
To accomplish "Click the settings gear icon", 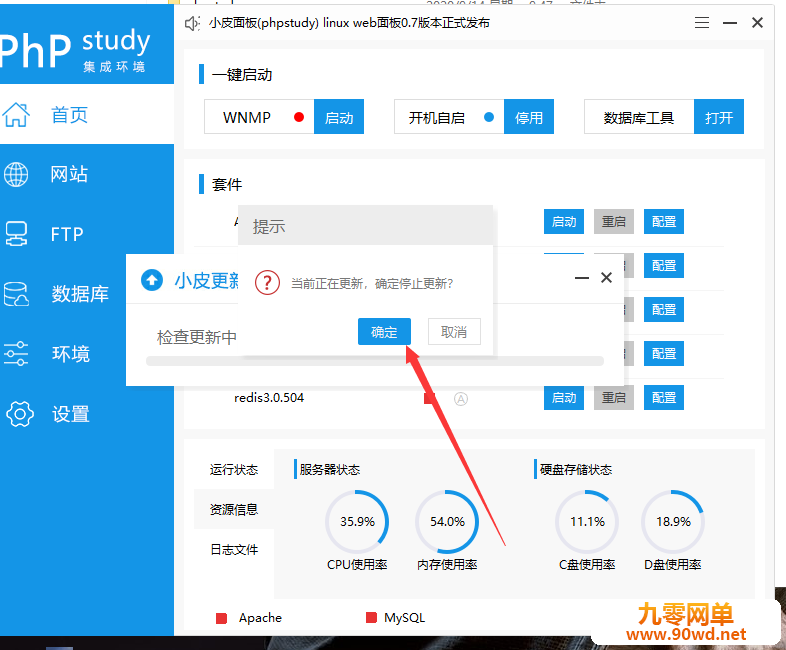I will point(20,414).
